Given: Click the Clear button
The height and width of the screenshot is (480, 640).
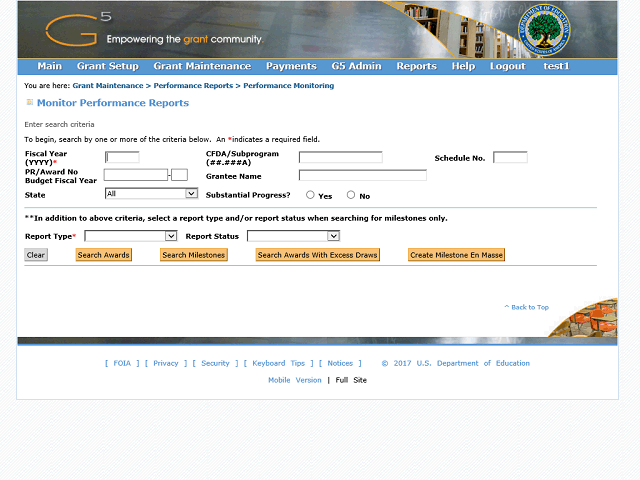Looking at the screenshot, I should [36, 255].
